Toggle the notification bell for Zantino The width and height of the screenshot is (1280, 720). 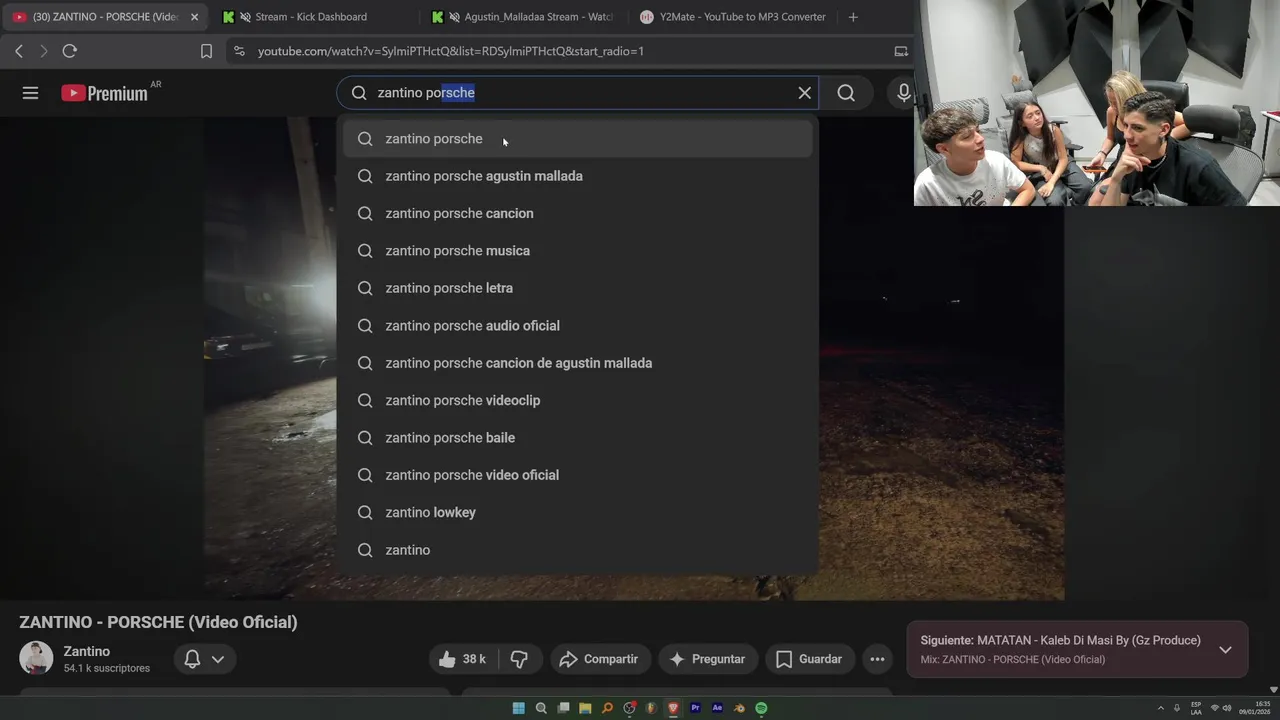(x=192, y=659)
